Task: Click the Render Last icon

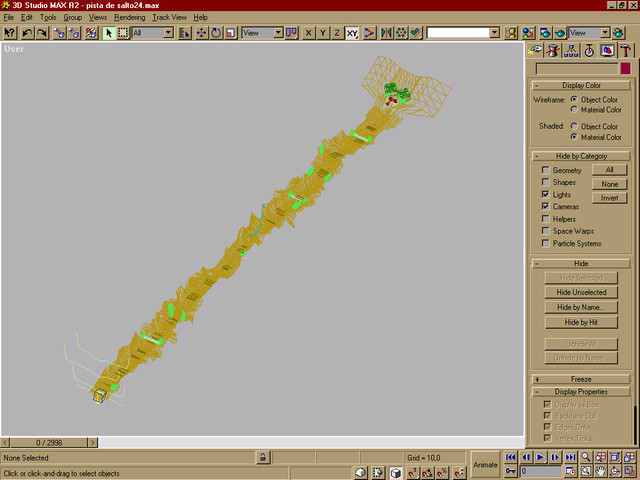Action: coord(618,33)
